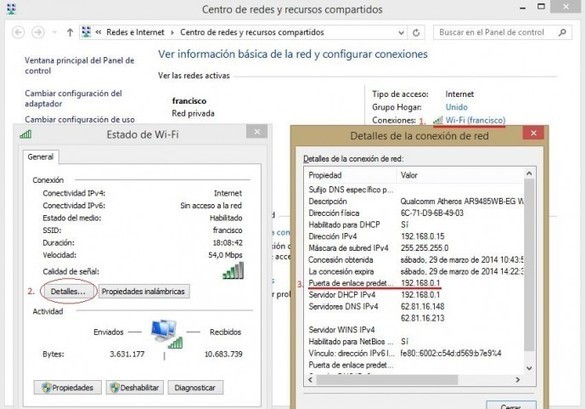Refresh the address bar location
586x409 pixels.
coord(416,33)
